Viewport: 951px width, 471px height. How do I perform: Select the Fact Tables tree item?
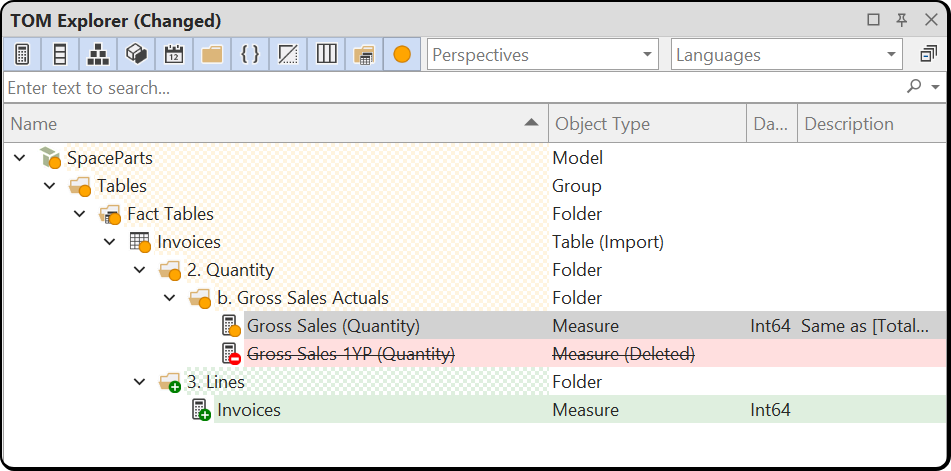tap(170, 214)
